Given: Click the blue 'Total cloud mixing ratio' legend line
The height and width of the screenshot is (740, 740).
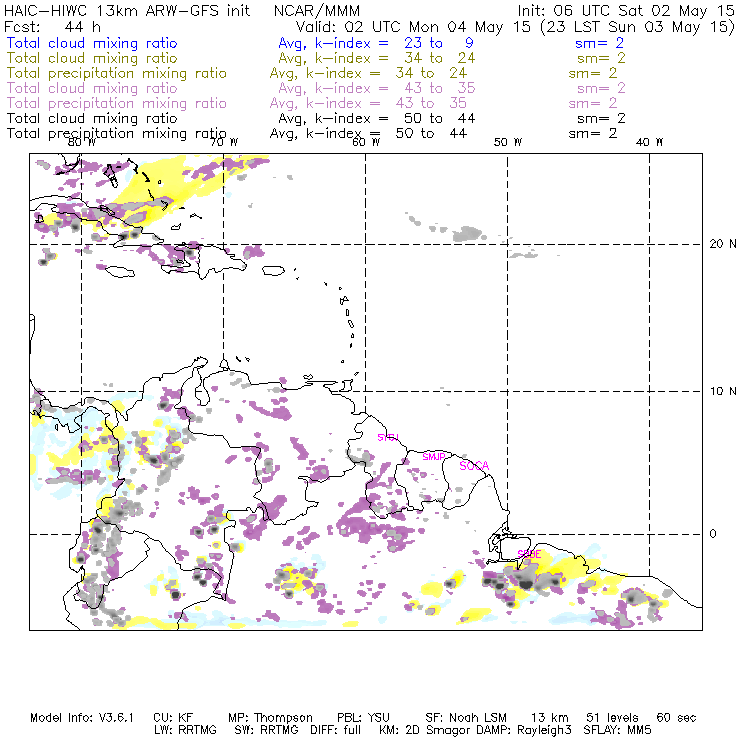Looking at the screenshot, I should point(92,43).
